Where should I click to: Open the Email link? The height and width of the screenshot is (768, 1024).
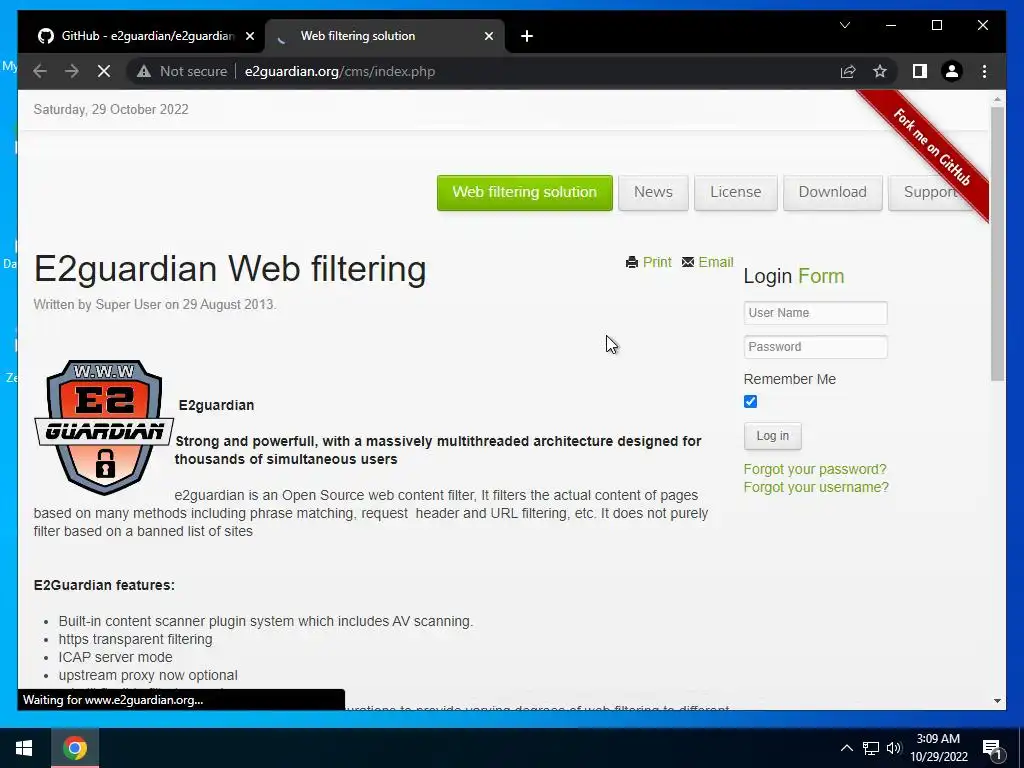click(716, 262)
